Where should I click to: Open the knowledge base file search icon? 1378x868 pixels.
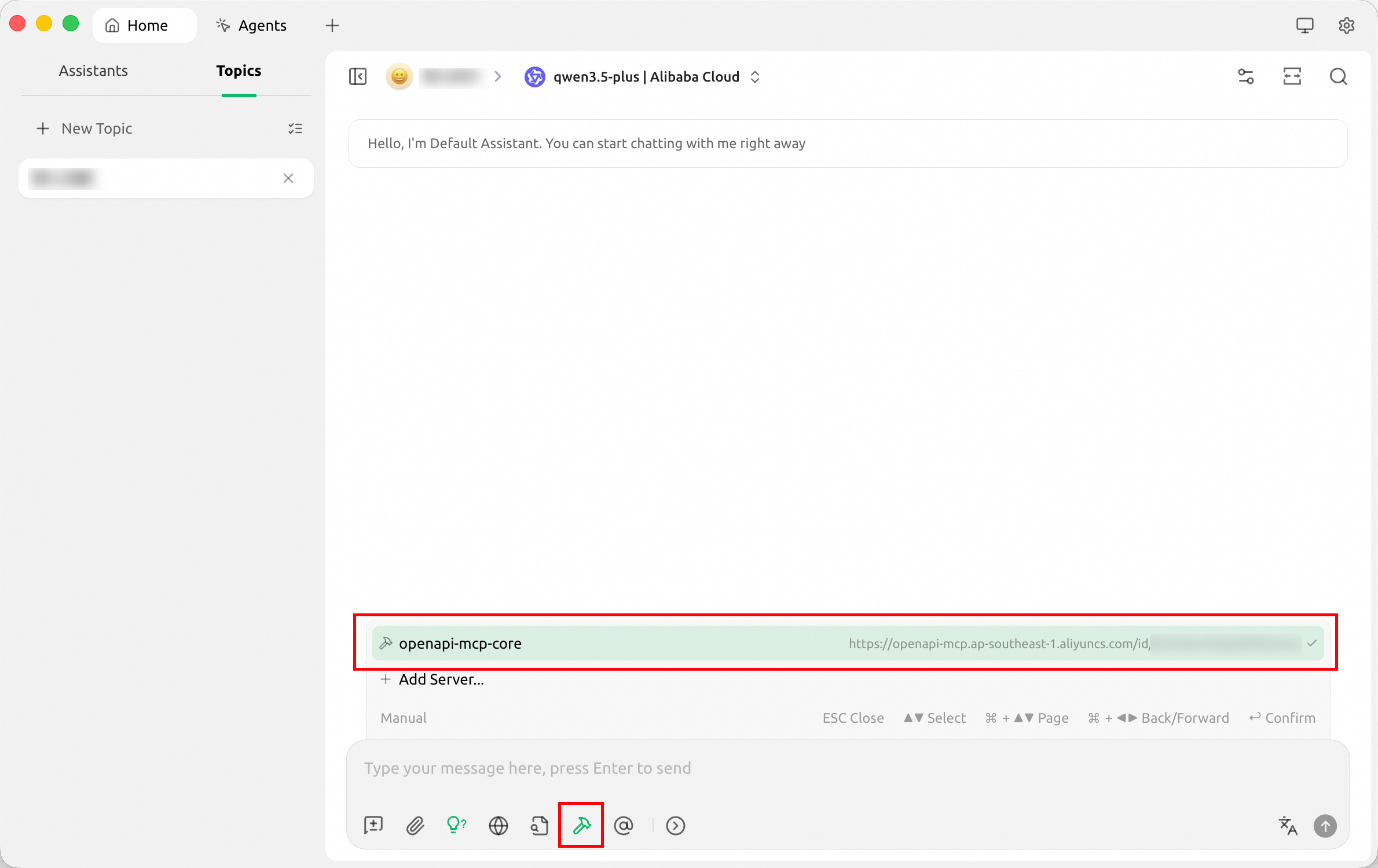(x=540, y=826)
